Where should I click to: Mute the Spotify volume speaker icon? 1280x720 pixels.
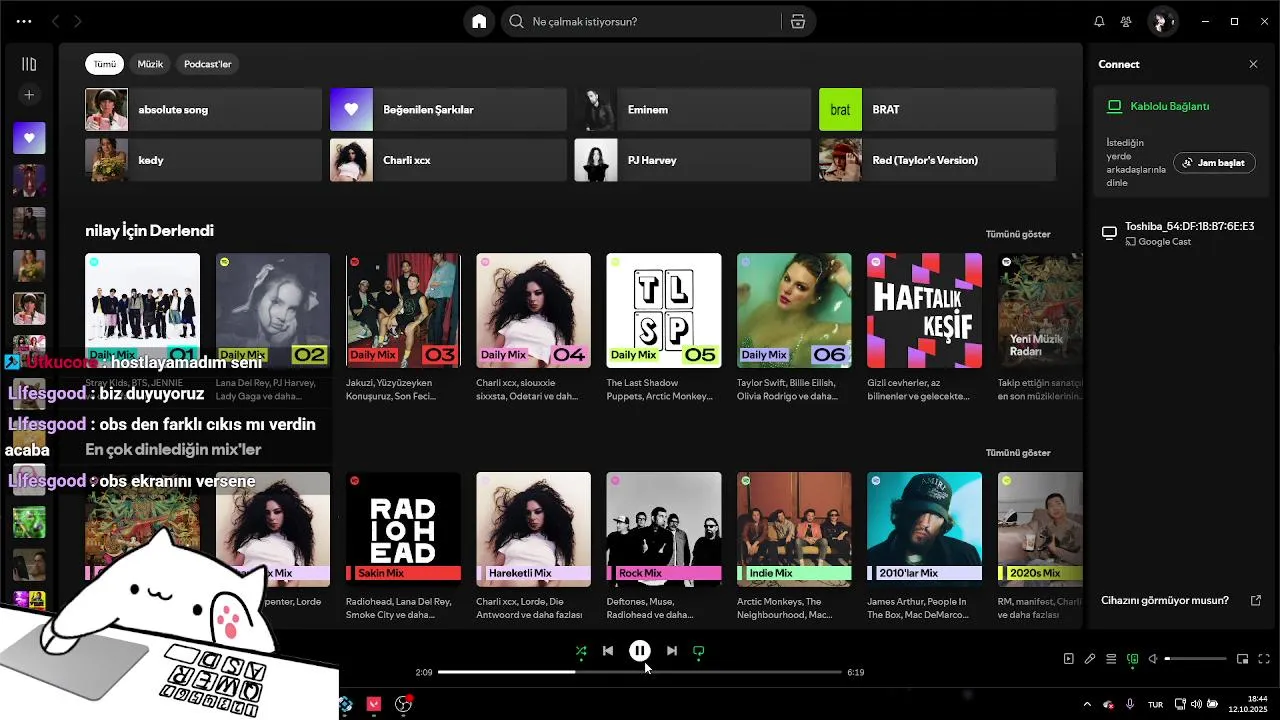(x=1153, y=659)
